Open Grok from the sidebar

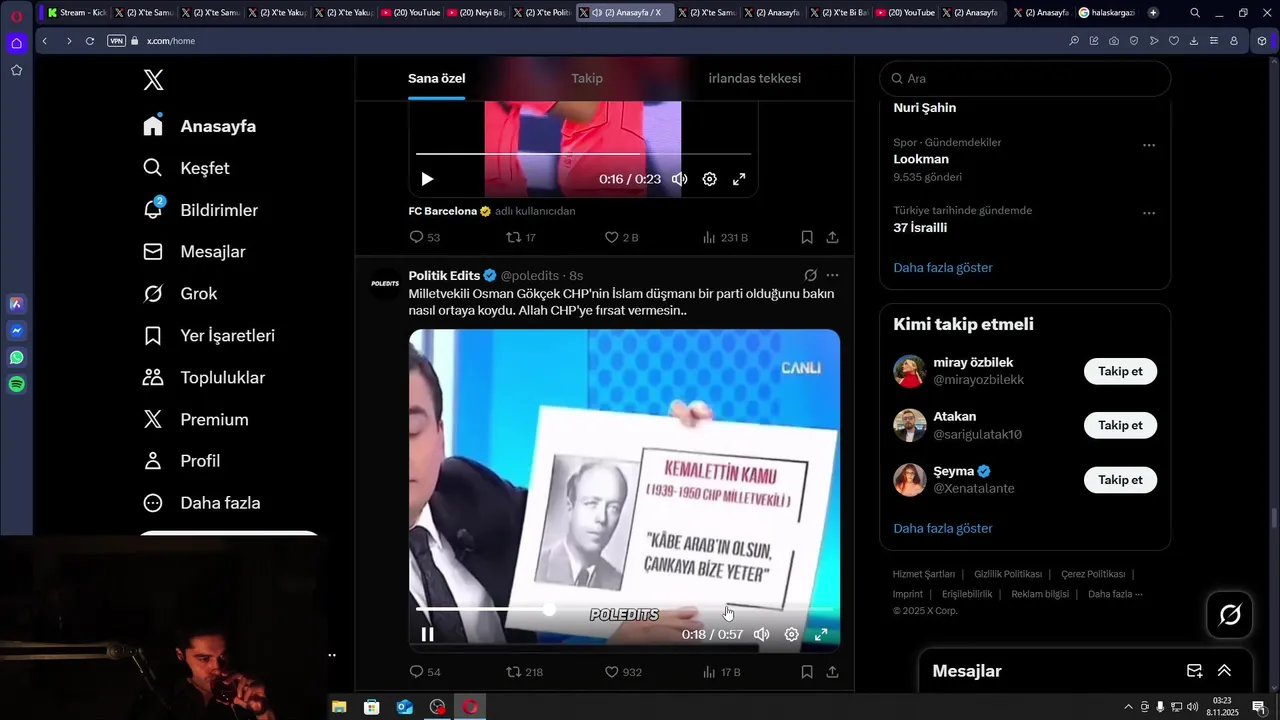coord(180,294)
